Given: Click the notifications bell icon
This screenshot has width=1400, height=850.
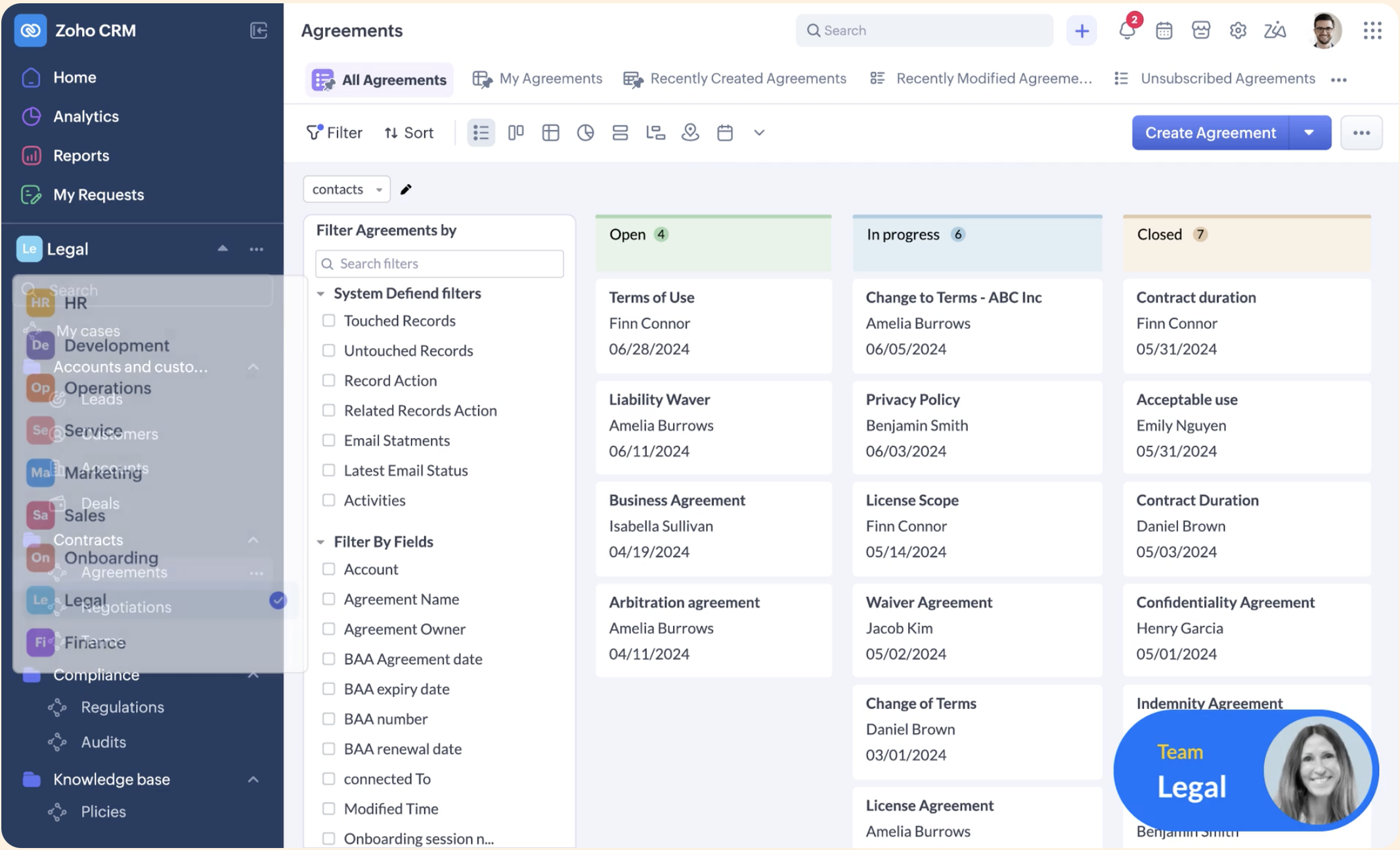Looking at the screenshot, I should click(x=1127, y=30).
